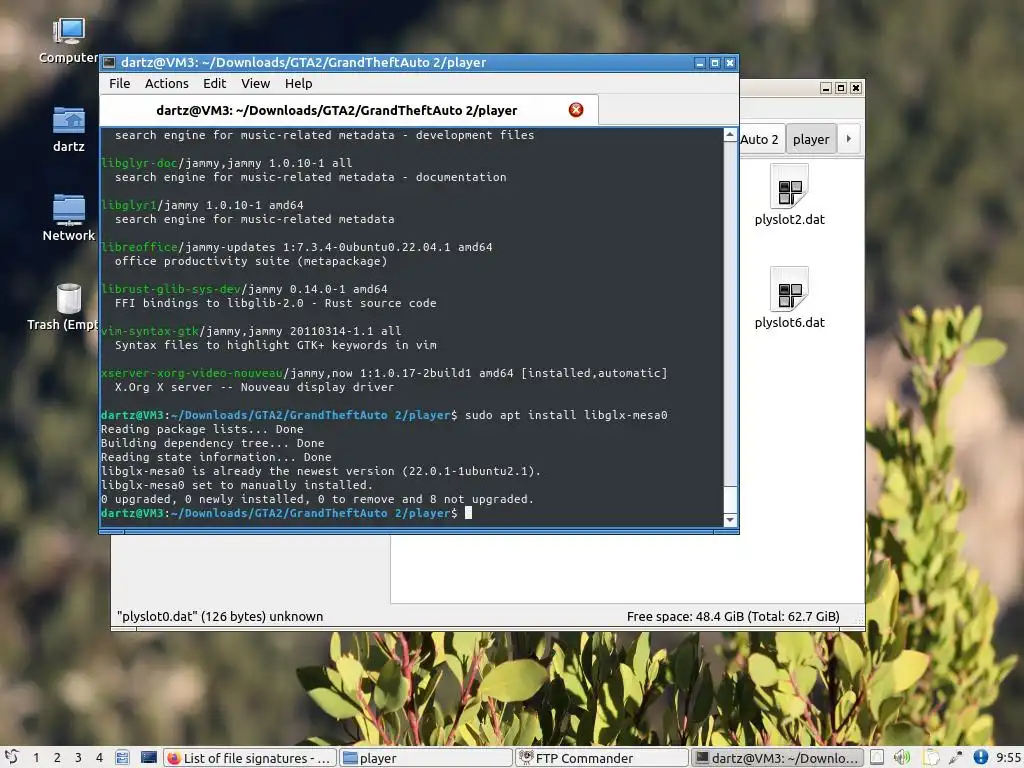Click the terminal window icon in title bar
Screen dimensions: 1024x768
pyautogui.click(x=110, y=63)
